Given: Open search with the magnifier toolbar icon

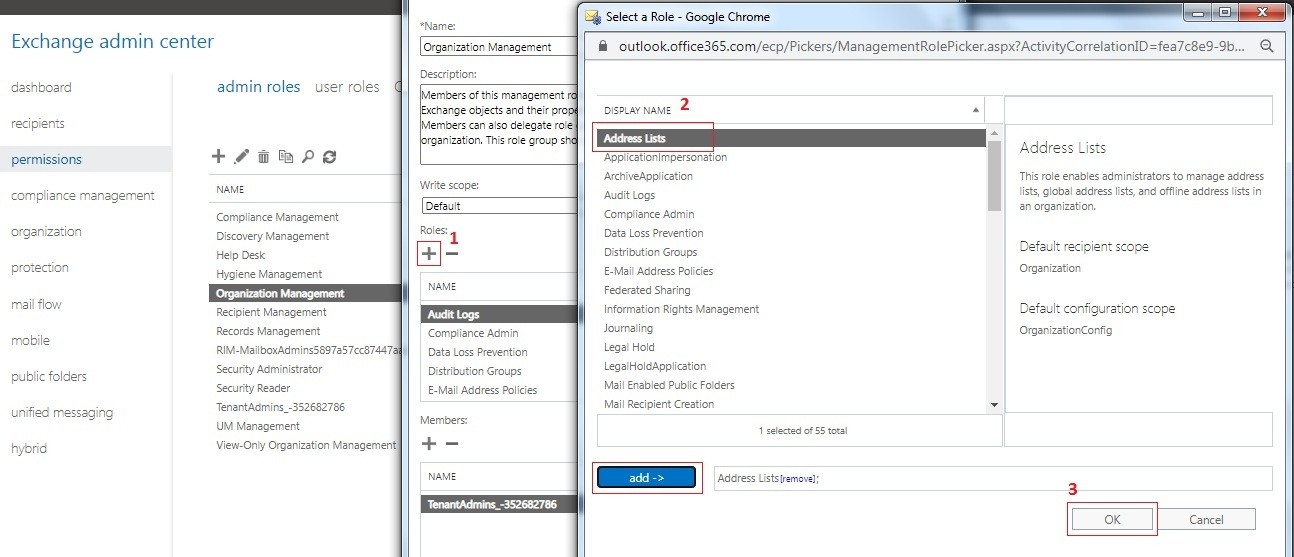Looking at the screenshot, I should 308,156.
